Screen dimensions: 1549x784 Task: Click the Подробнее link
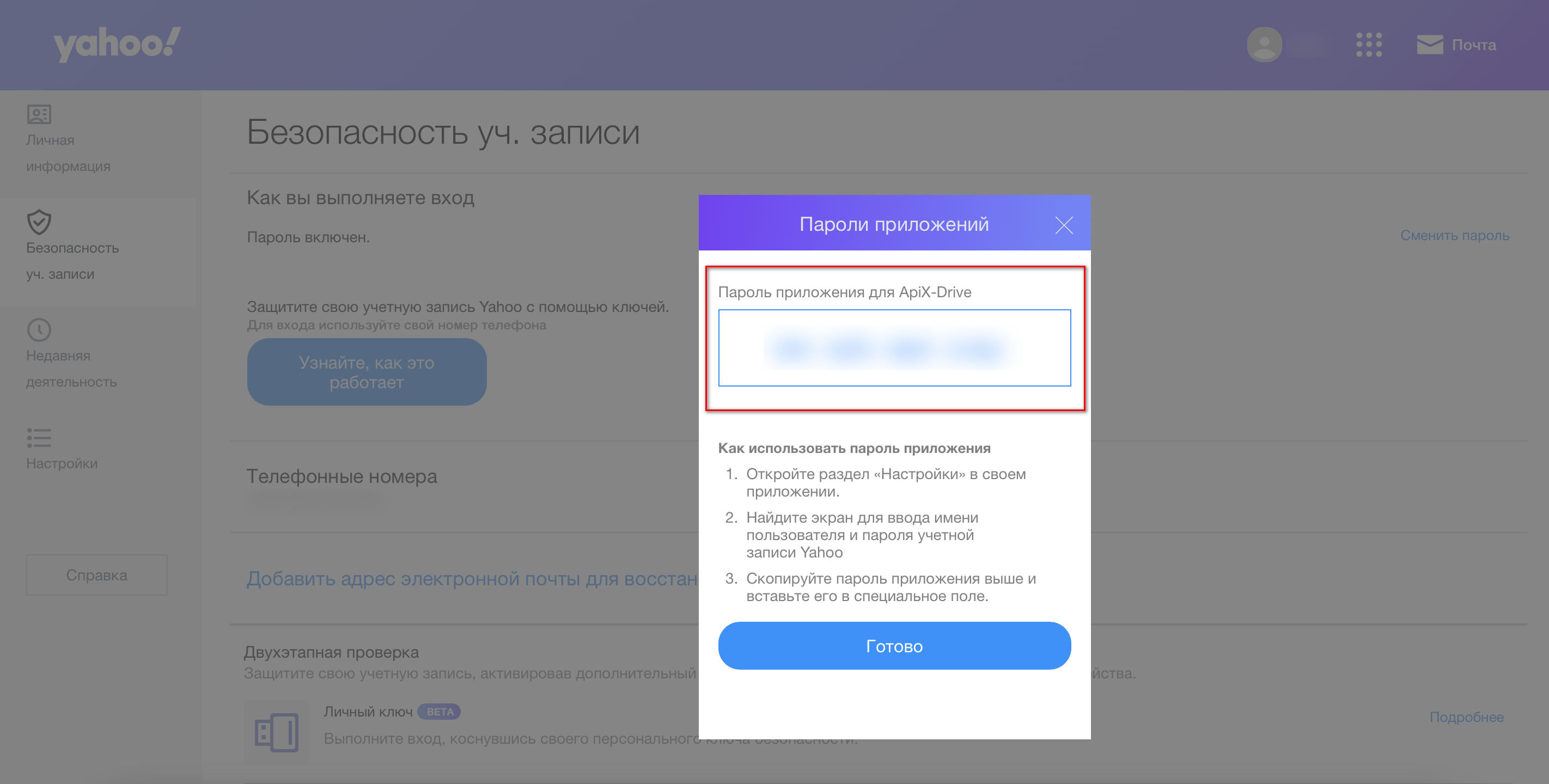coord(1466,716)
